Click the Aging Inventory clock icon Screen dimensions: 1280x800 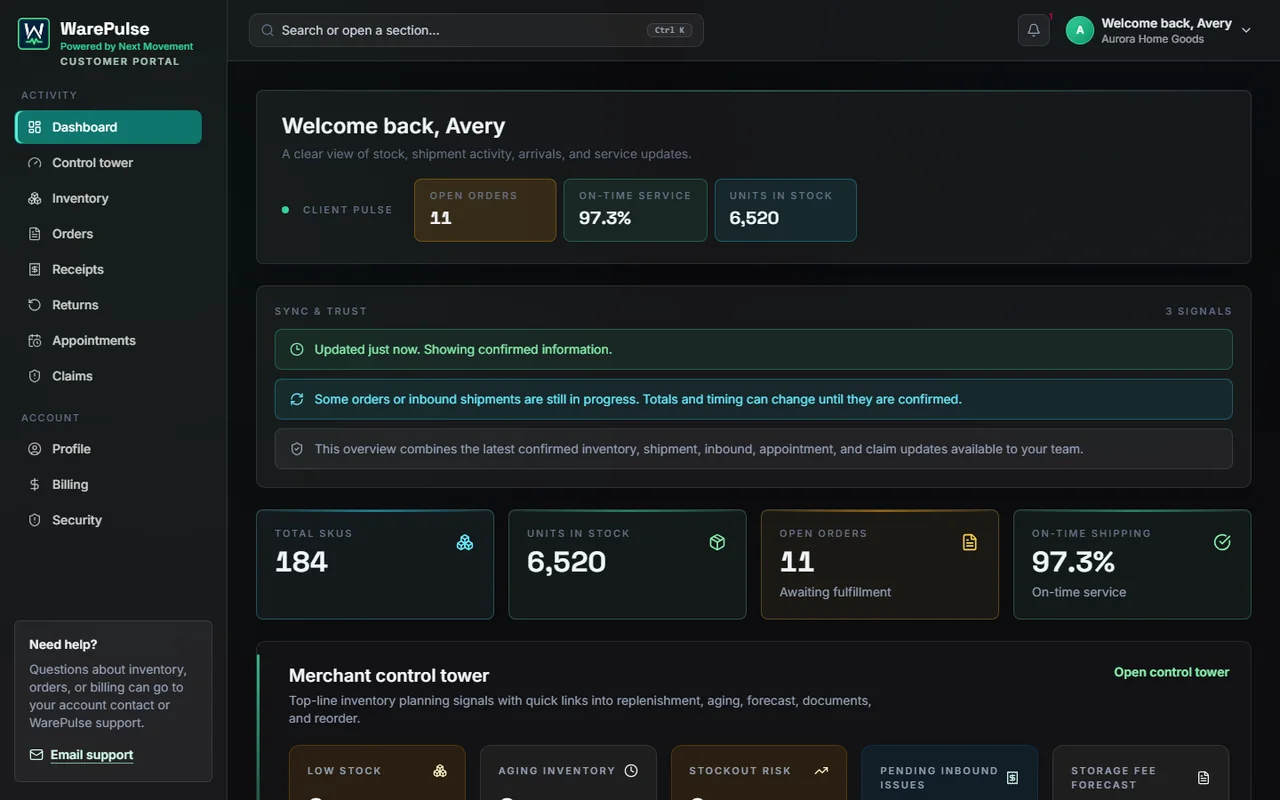(x=631, y=771)
